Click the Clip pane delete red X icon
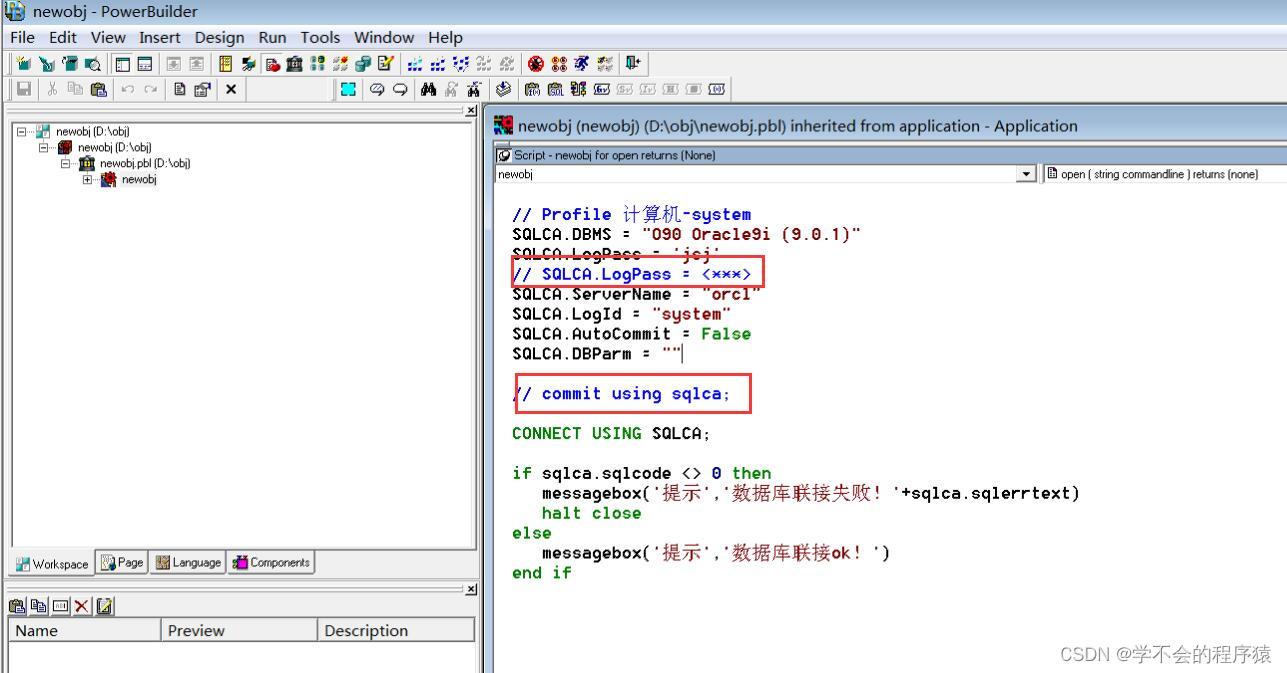 [82, 606]
